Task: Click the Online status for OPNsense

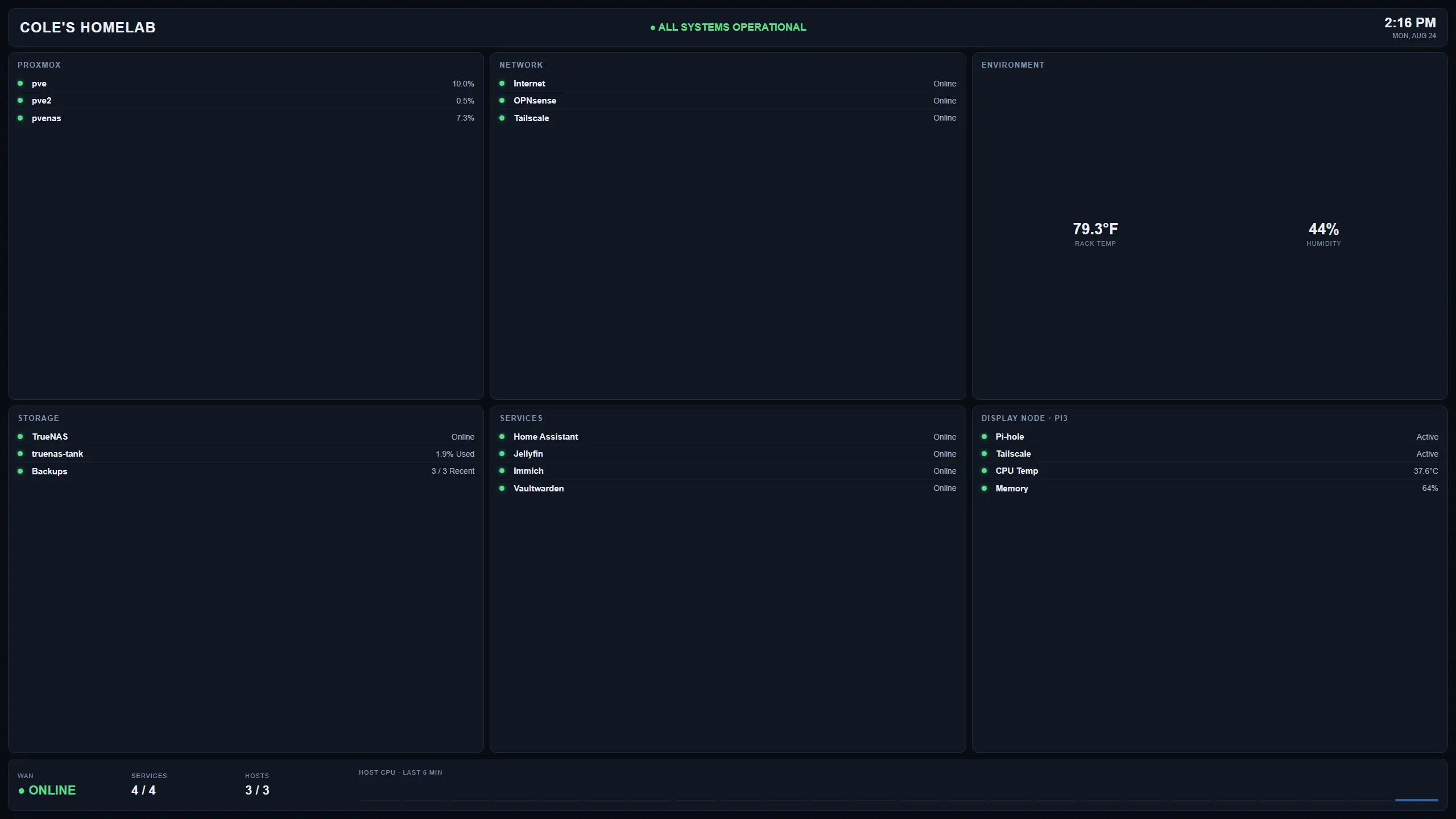Action: point(945,101)
